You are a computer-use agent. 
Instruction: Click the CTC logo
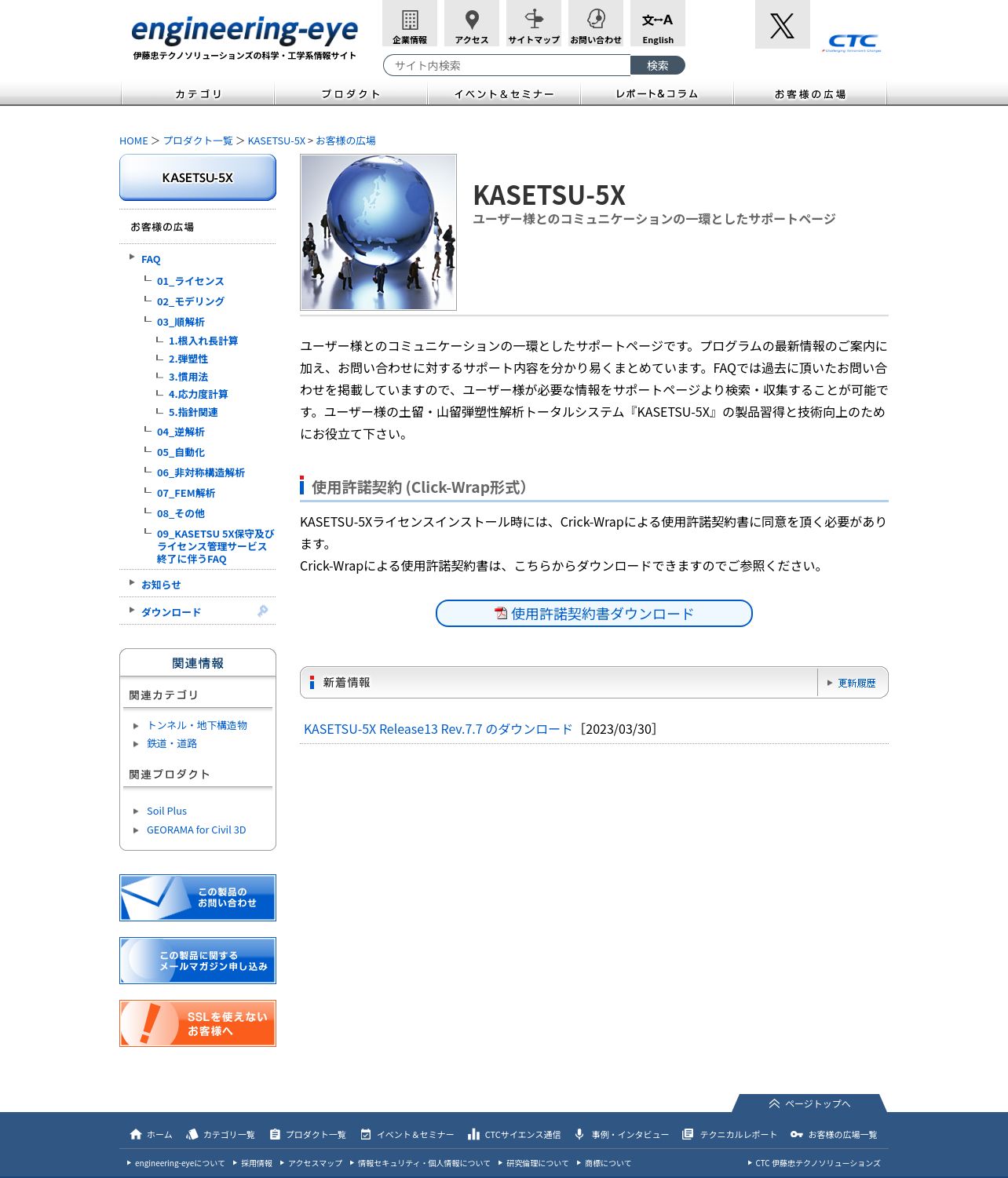pos(853,42)
